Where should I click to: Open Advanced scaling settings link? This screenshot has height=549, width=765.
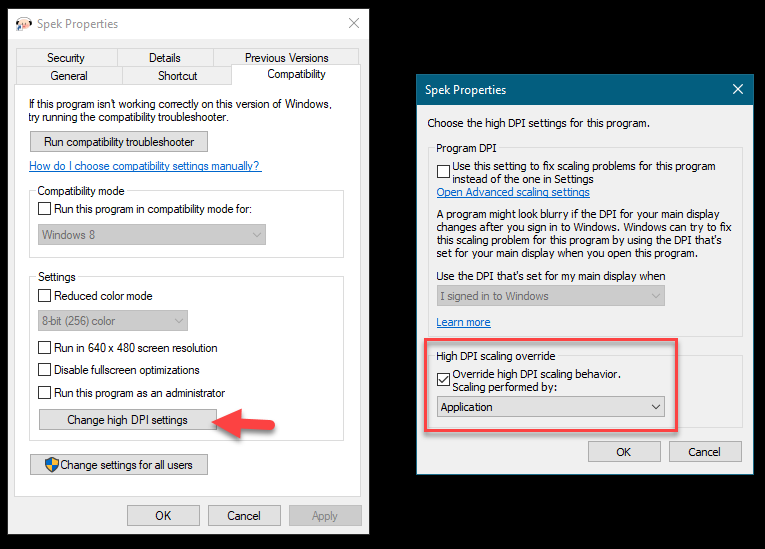pyautogui.click(x=513, y=192)
